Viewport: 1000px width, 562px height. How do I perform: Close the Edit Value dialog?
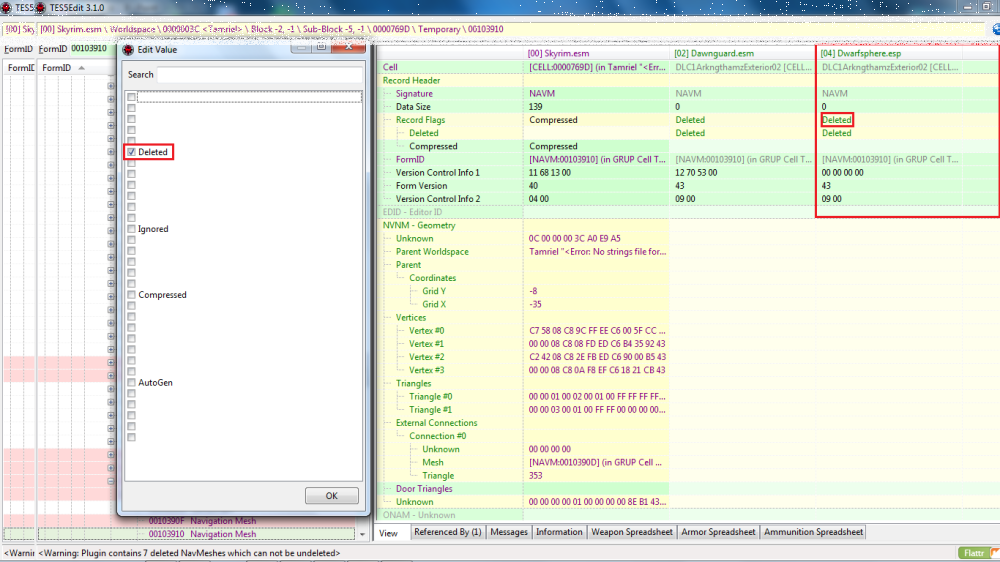point(349,47)
